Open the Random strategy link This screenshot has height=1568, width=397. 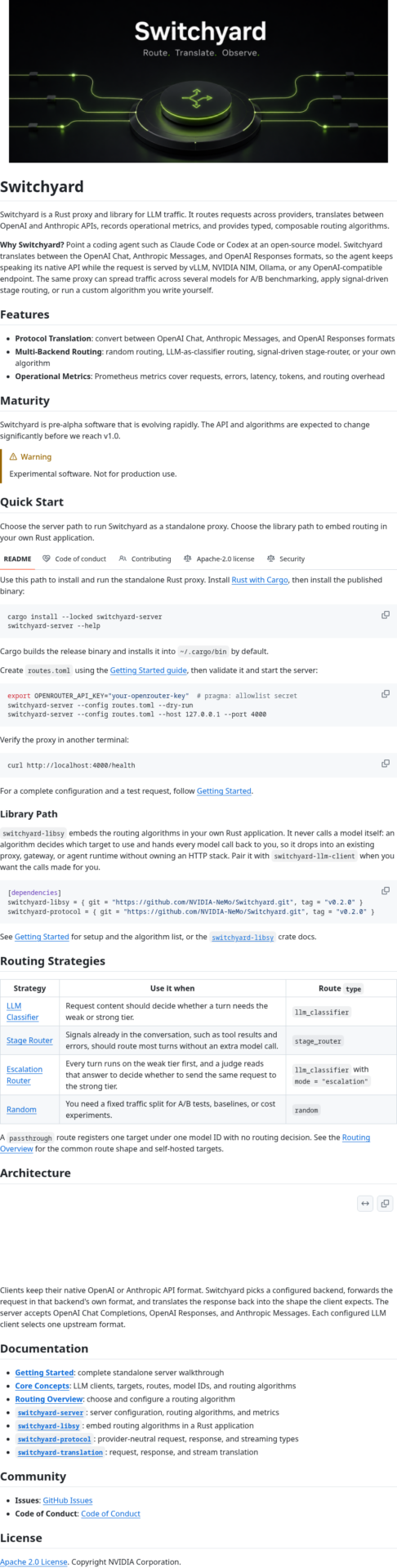click(21, 1109)
